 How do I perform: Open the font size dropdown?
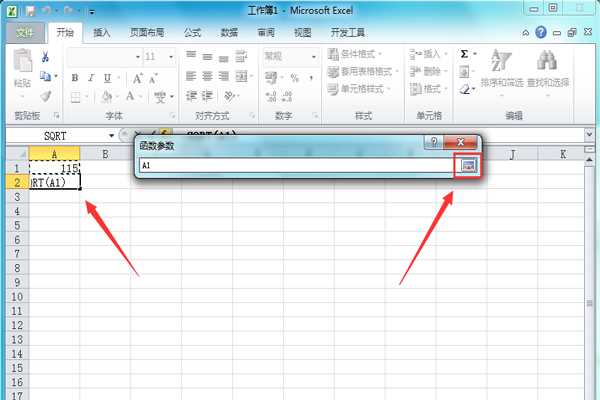click(x=171, y=57)
